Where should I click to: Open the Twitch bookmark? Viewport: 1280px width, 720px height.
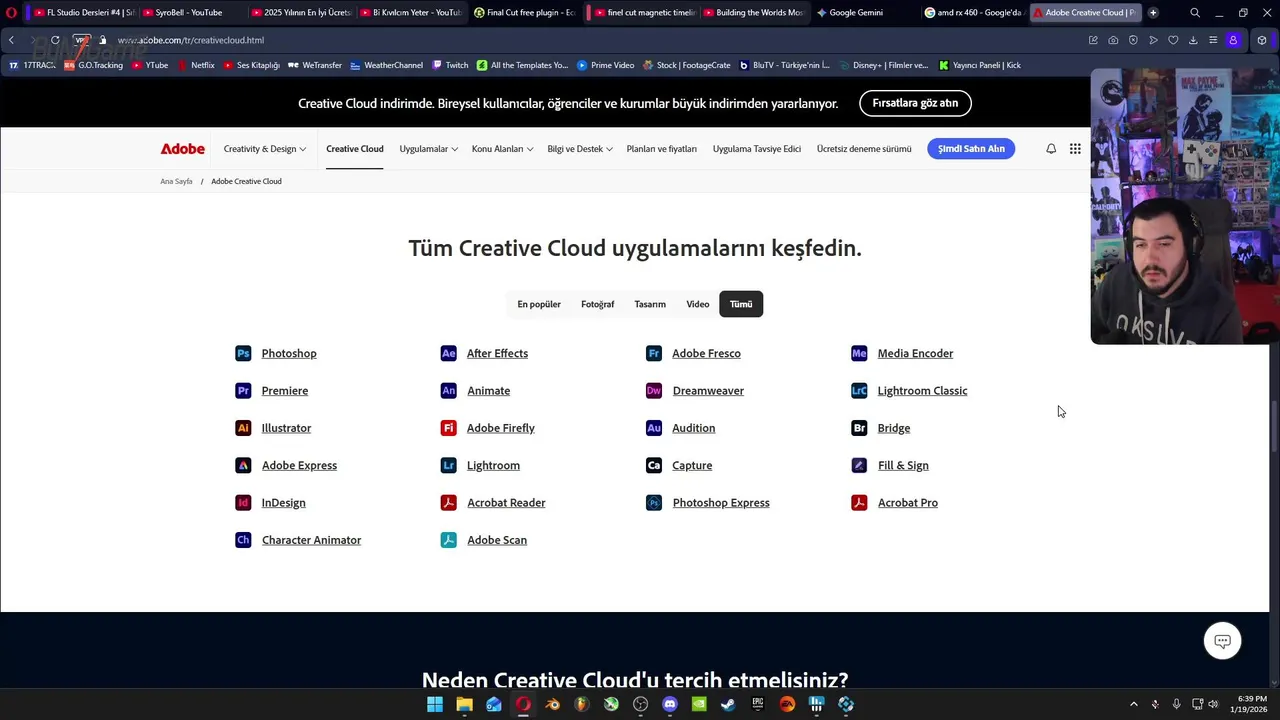(450, 65)
